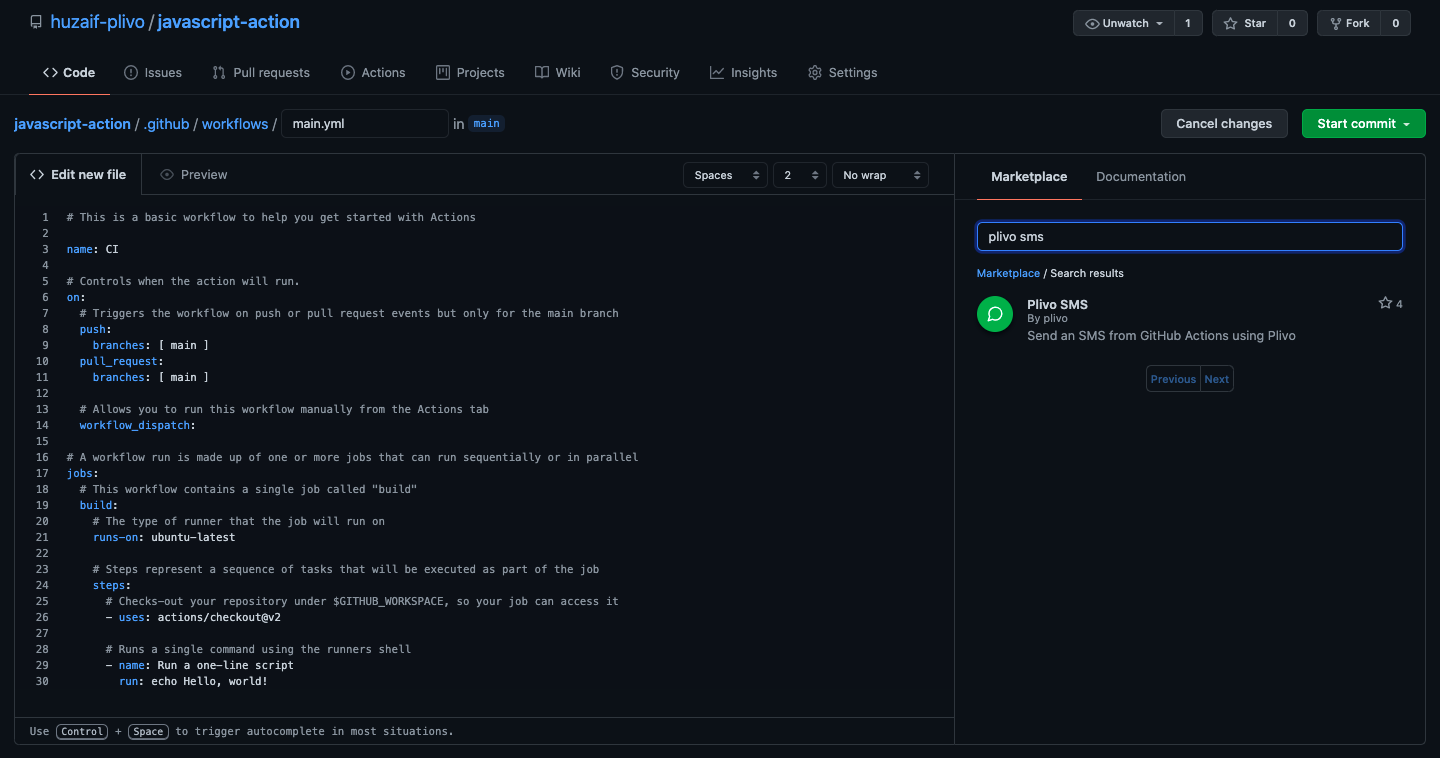Viewport: 1440px width, 758px height.
Task: Click the Actions play-circle icon
Action: click(350, 72)
